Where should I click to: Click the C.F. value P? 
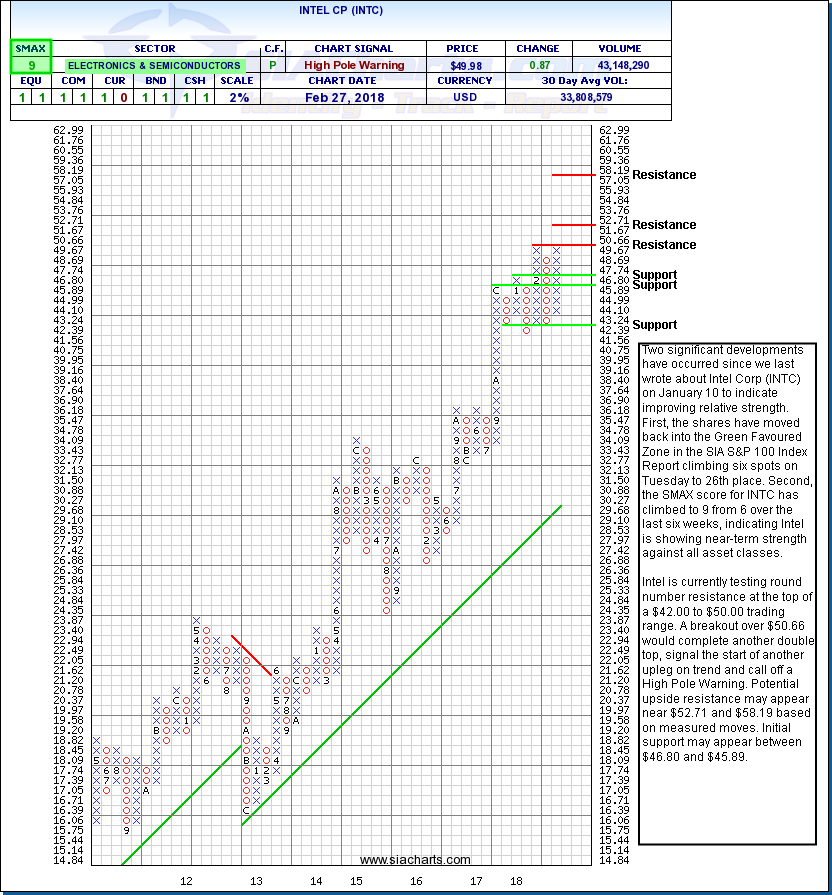(273, 65)
